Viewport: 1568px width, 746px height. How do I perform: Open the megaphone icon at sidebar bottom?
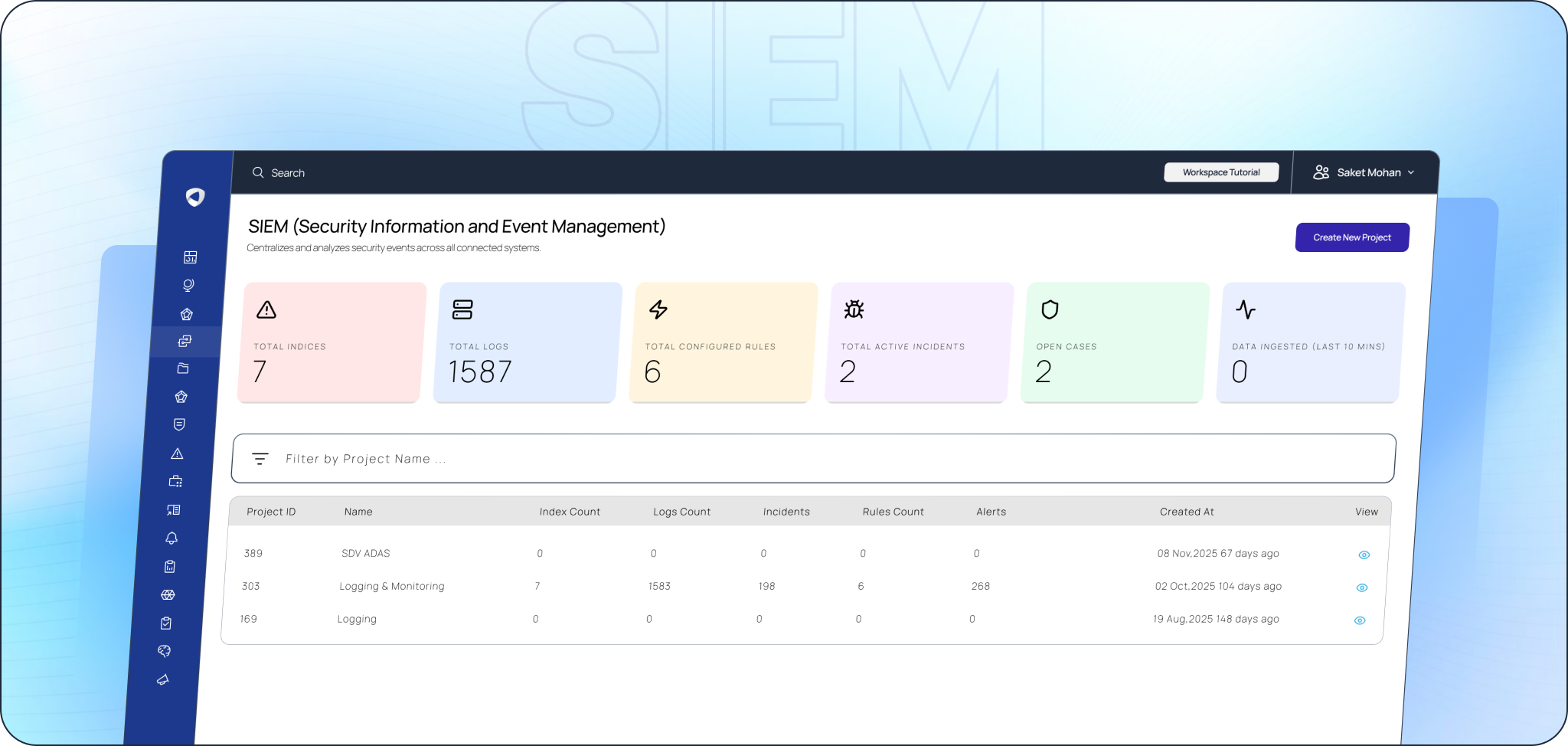pyautogui.click(x=162, y=679)
